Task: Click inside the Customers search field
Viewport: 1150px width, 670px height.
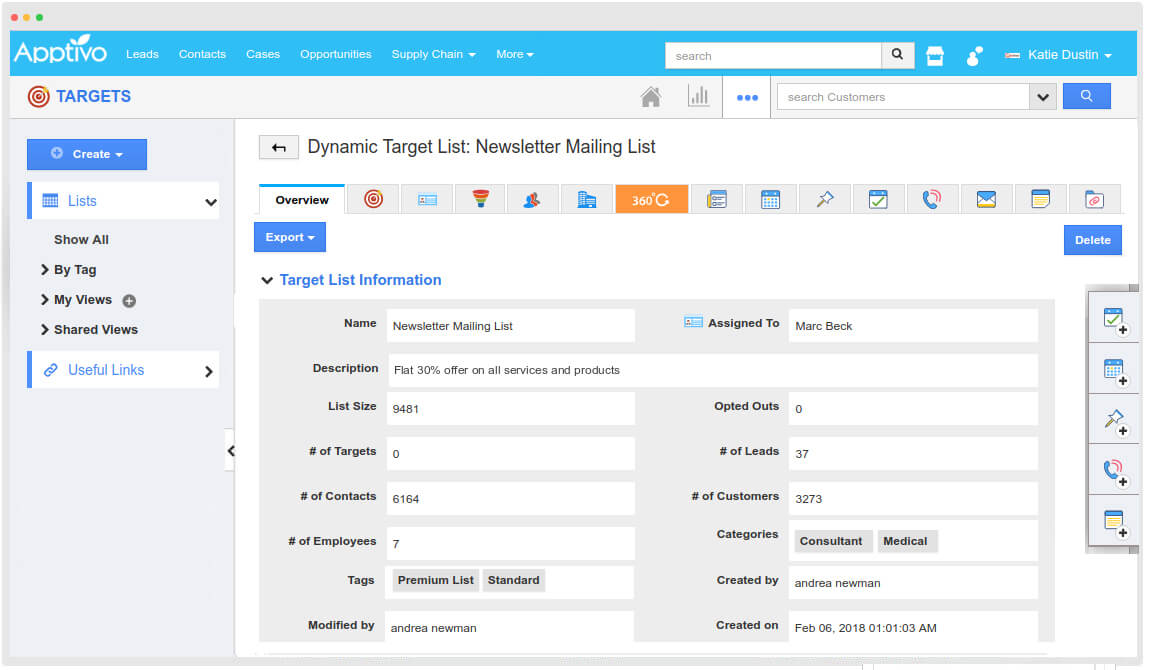Action: [x=900, y=96]
